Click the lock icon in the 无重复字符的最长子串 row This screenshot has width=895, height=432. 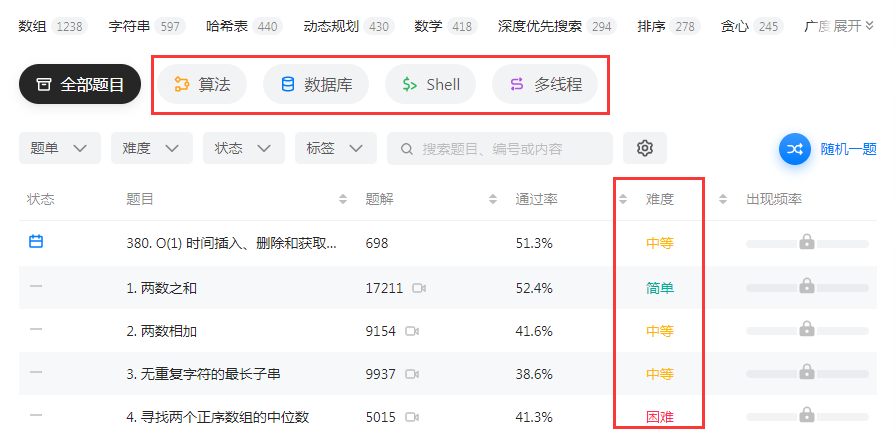807,372
